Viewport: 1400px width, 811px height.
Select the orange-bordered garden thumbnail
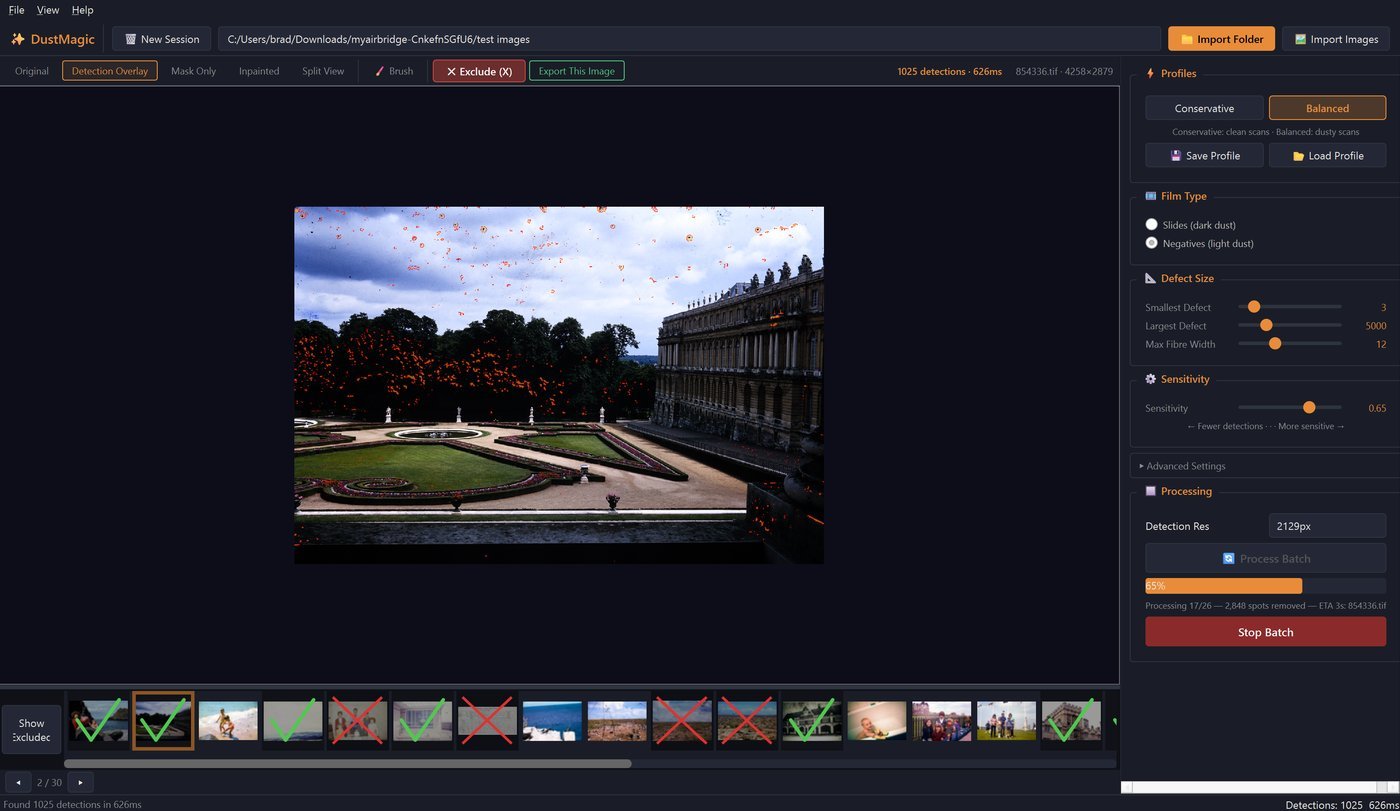pyautogui.click(x=163, y=720)
